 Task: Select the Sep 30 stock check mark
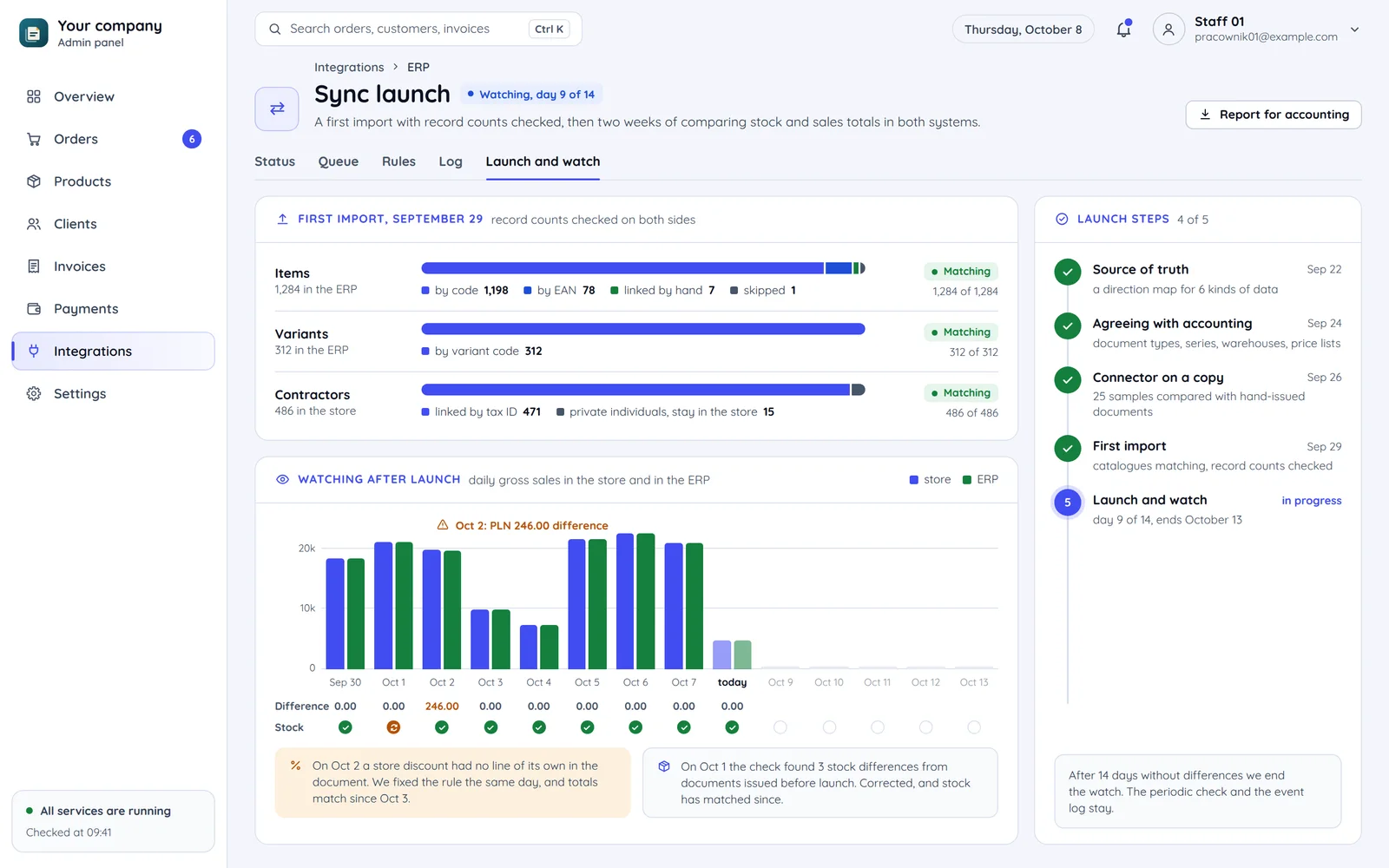click(x=346, y=727)
